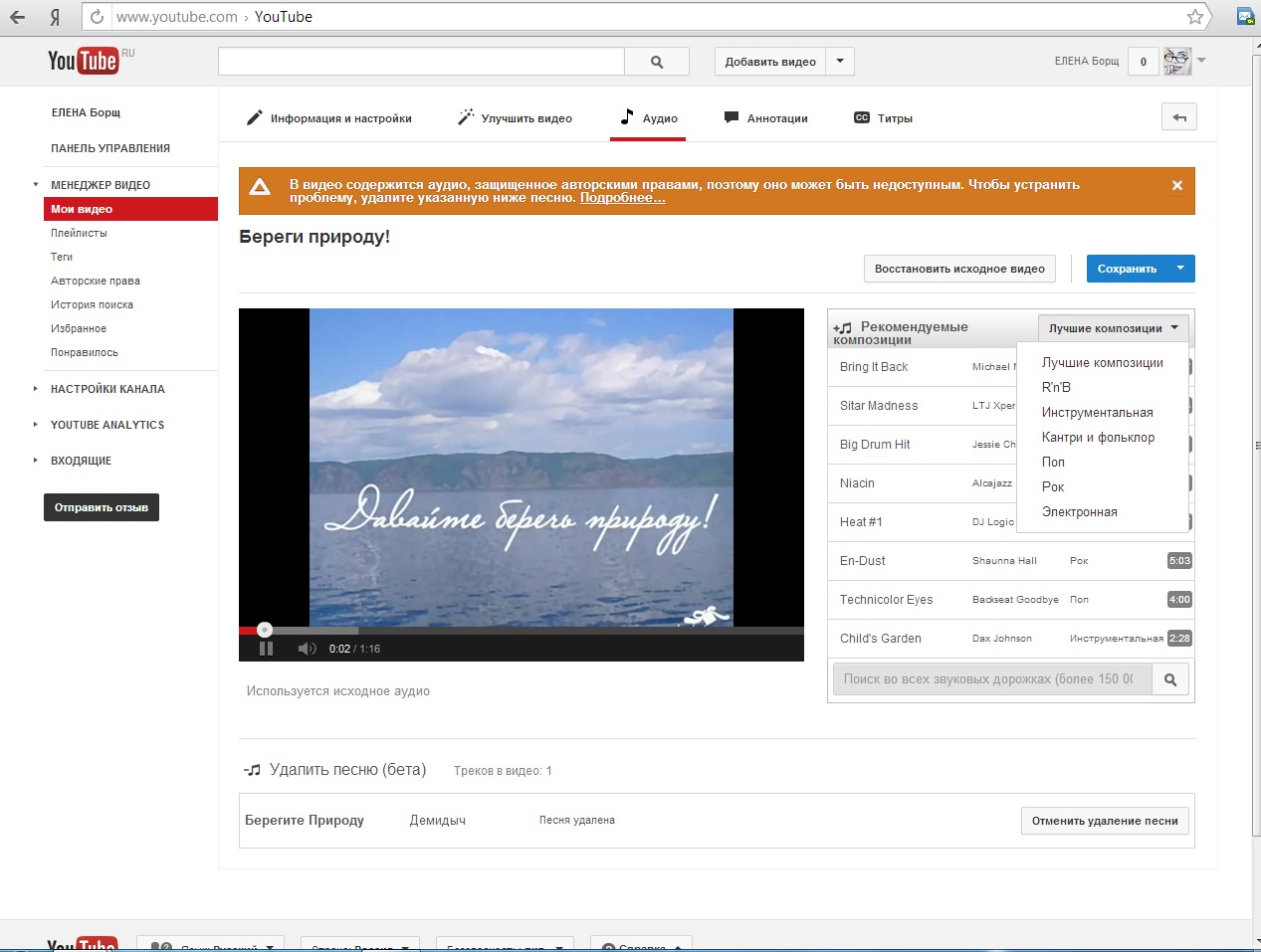
Task: Click the notifications counter '0'
Action: point(1144,62)
